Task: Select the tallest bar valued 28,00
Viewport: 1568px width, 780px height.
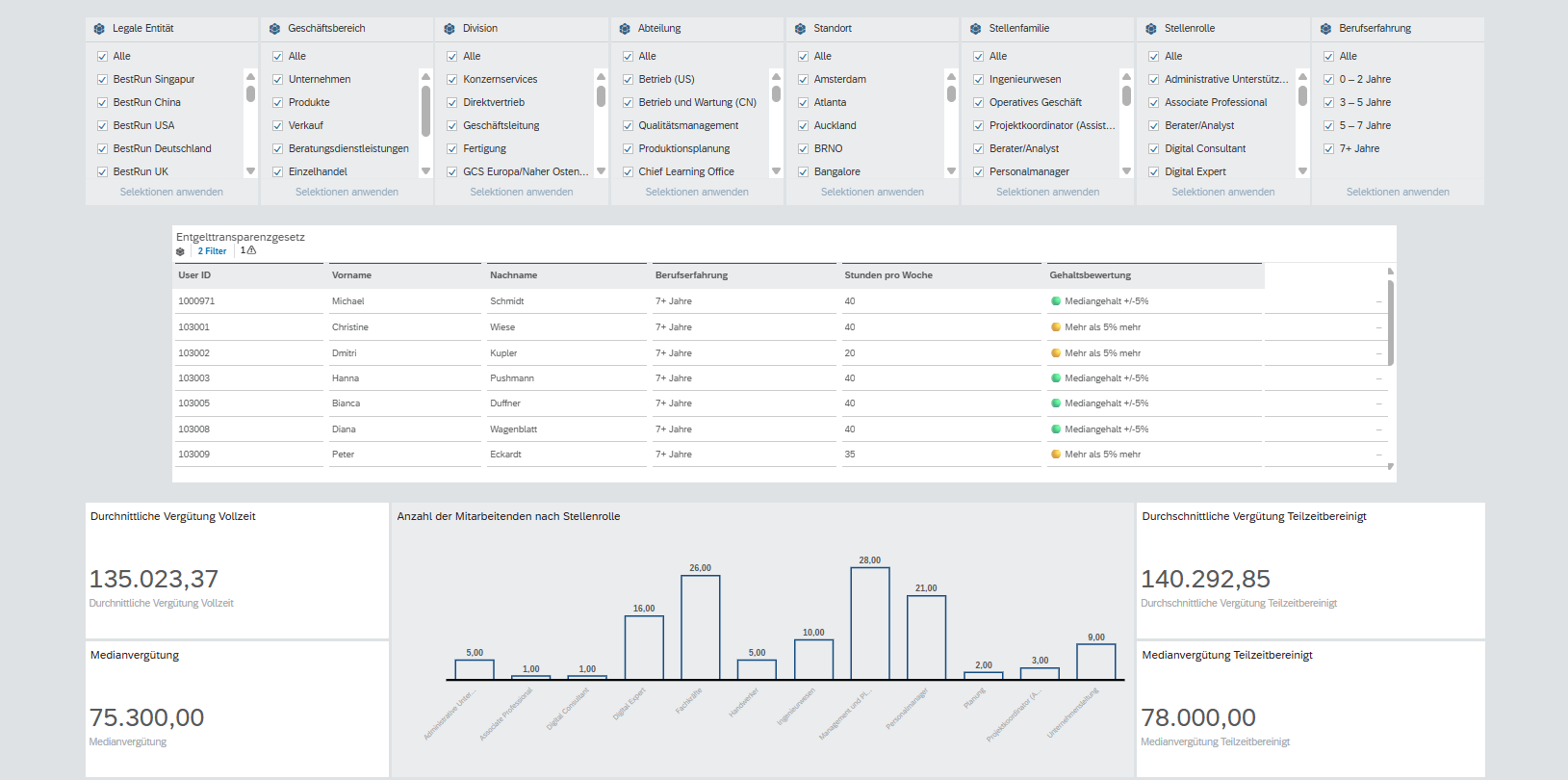Action: pyautogui.click(x=870, y=624)
